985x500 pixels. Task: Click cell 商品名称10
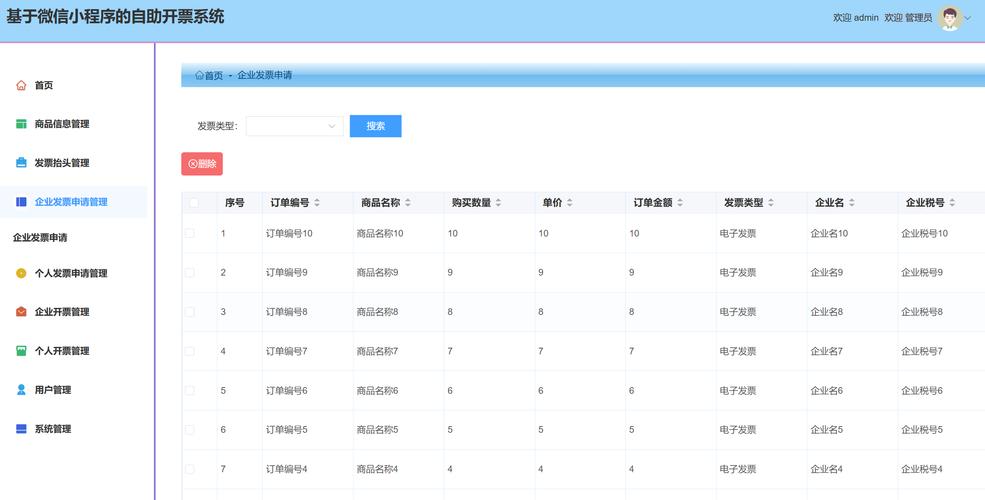[x=380, y=233]
